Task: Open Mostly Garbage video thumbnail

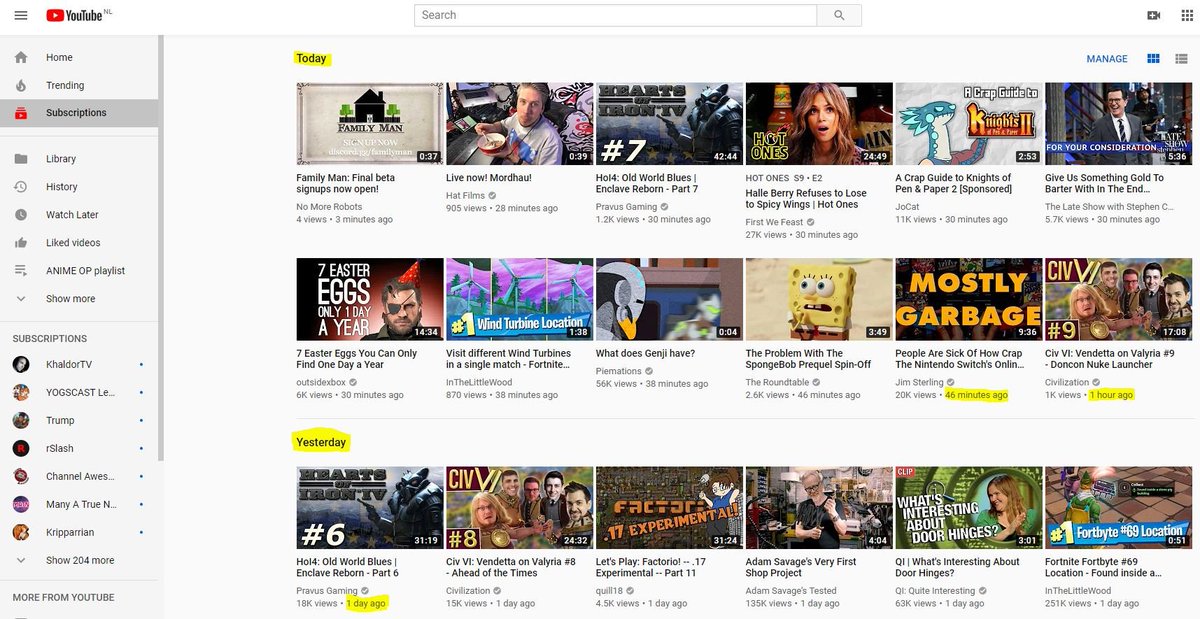Action: 969,299
